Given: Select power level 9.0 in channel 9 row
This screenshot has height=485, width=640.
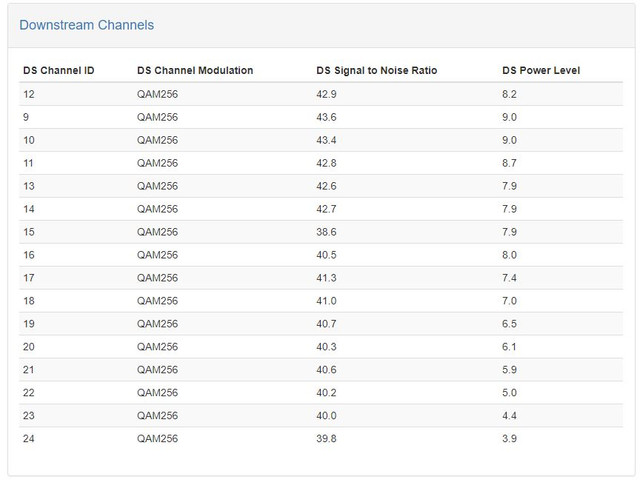Looking at the screenshot, I should 509,117.
